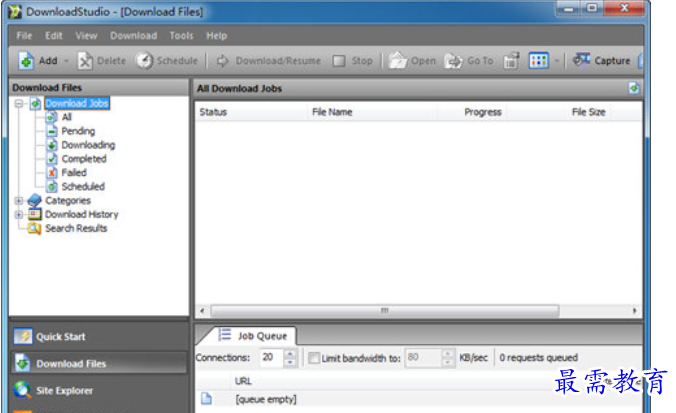Select the Scheduled tree item

pos(83,186)
